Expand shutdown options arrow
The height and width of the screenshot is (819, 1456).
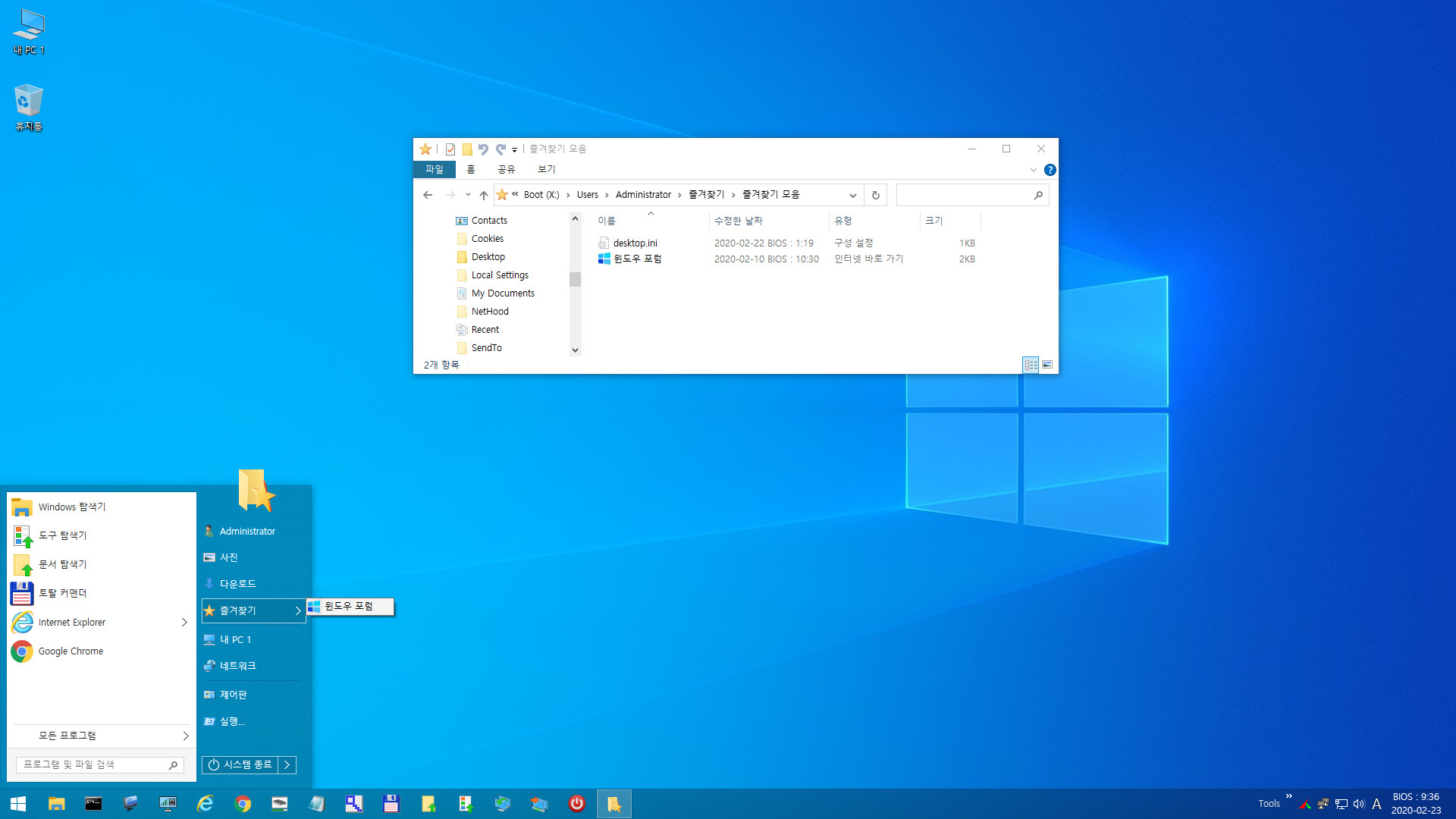(287, 765)
